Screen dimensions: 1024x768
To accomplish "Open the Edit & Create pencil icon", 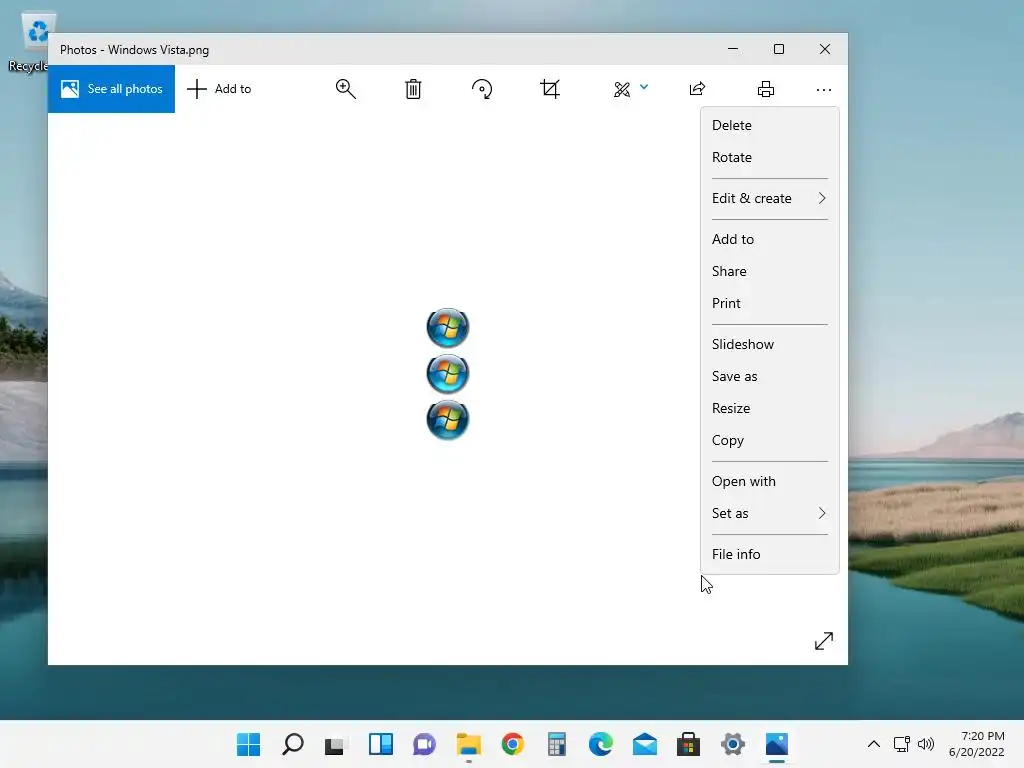I will pos(622,89).
